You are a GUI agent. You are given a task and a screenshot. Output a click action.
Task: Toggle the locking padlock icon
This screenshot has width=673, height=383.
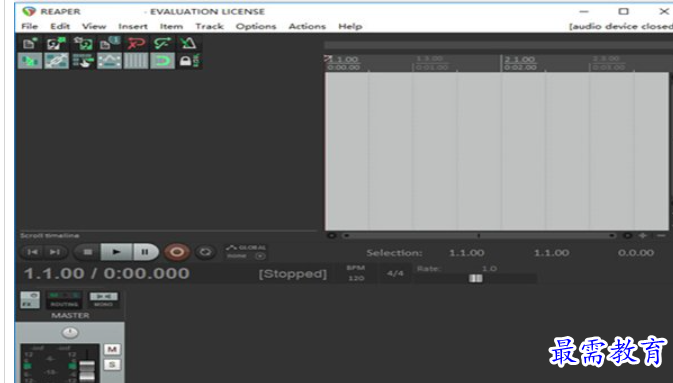pos(189,61)
